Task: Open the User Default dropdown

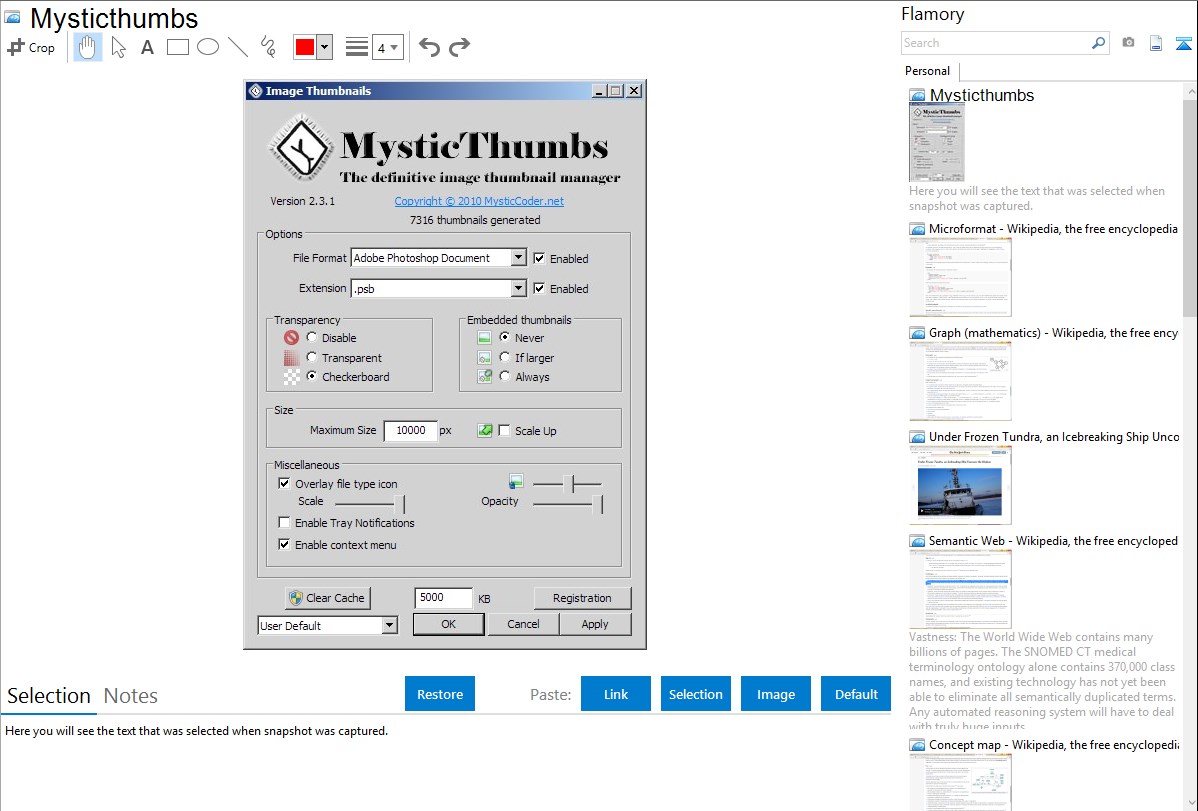Action: click(x=389, y=625)
